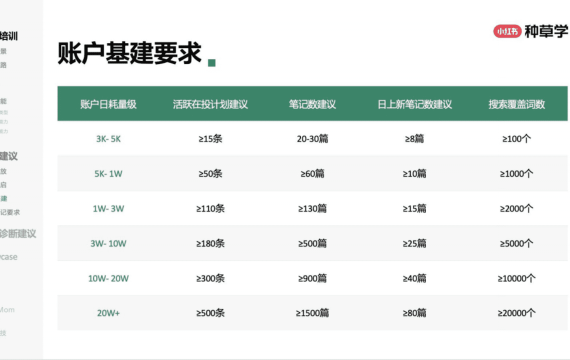Image resolution: width=570 pixels, height=360 pixels.
Task: Select the 日上新笔记数建议 column header
Action: [414, 105]
